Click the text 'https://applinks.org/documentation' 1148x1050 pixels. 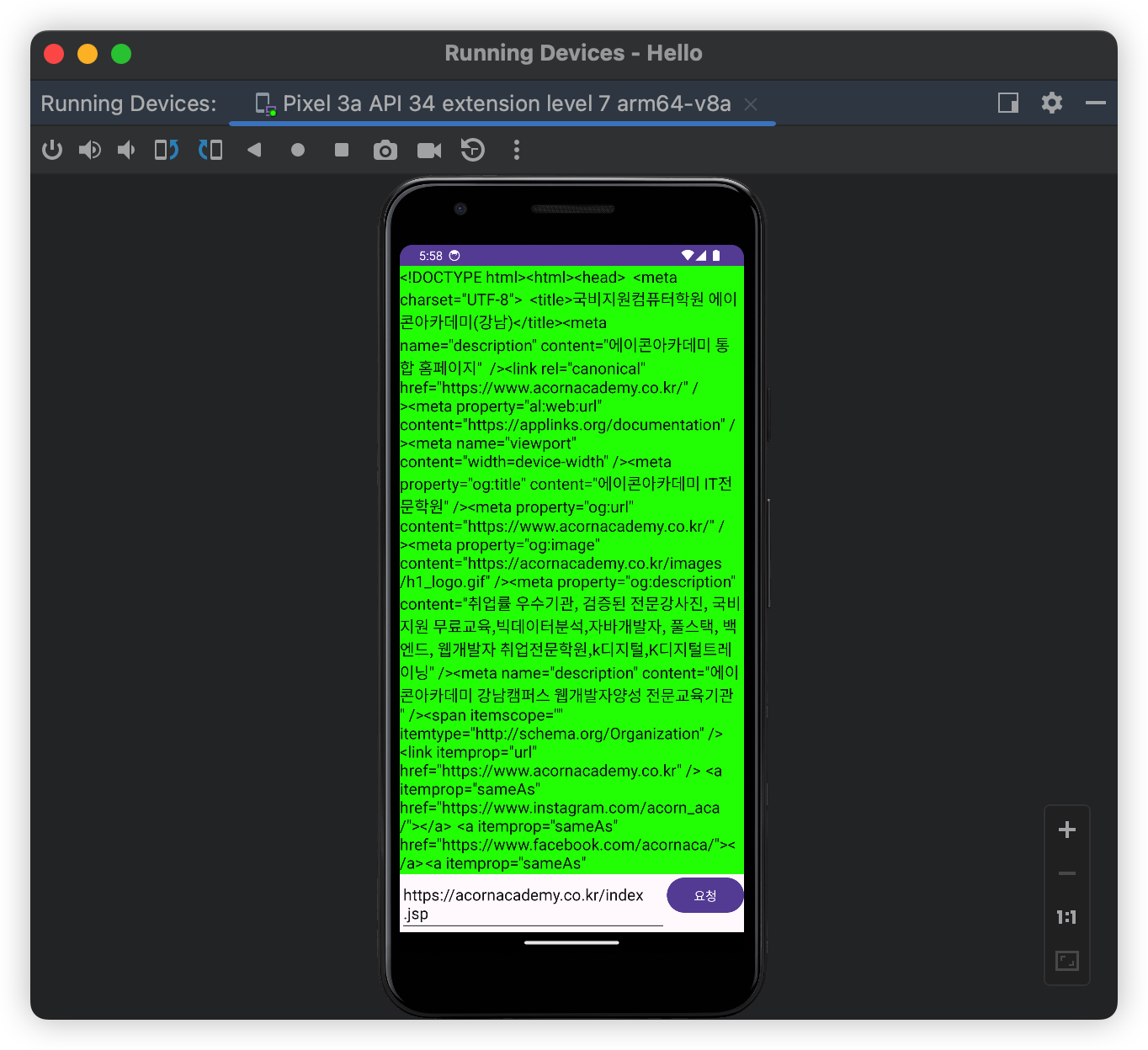pyautogui.click(x=595, y=425)
